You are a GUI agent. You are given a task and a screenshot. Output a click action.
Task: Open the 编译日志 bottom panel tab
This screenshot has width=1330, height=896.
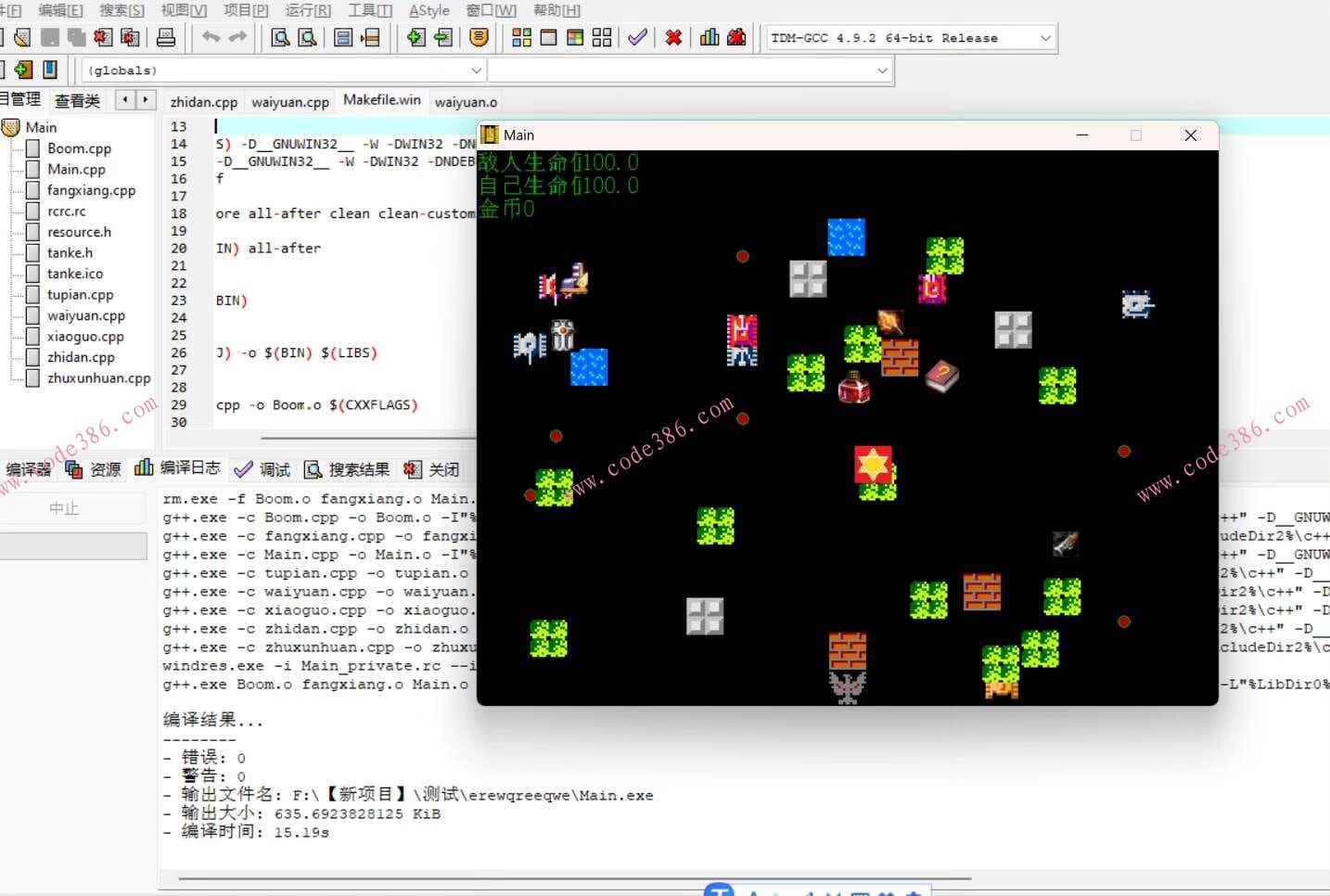[x=178, y=467]
